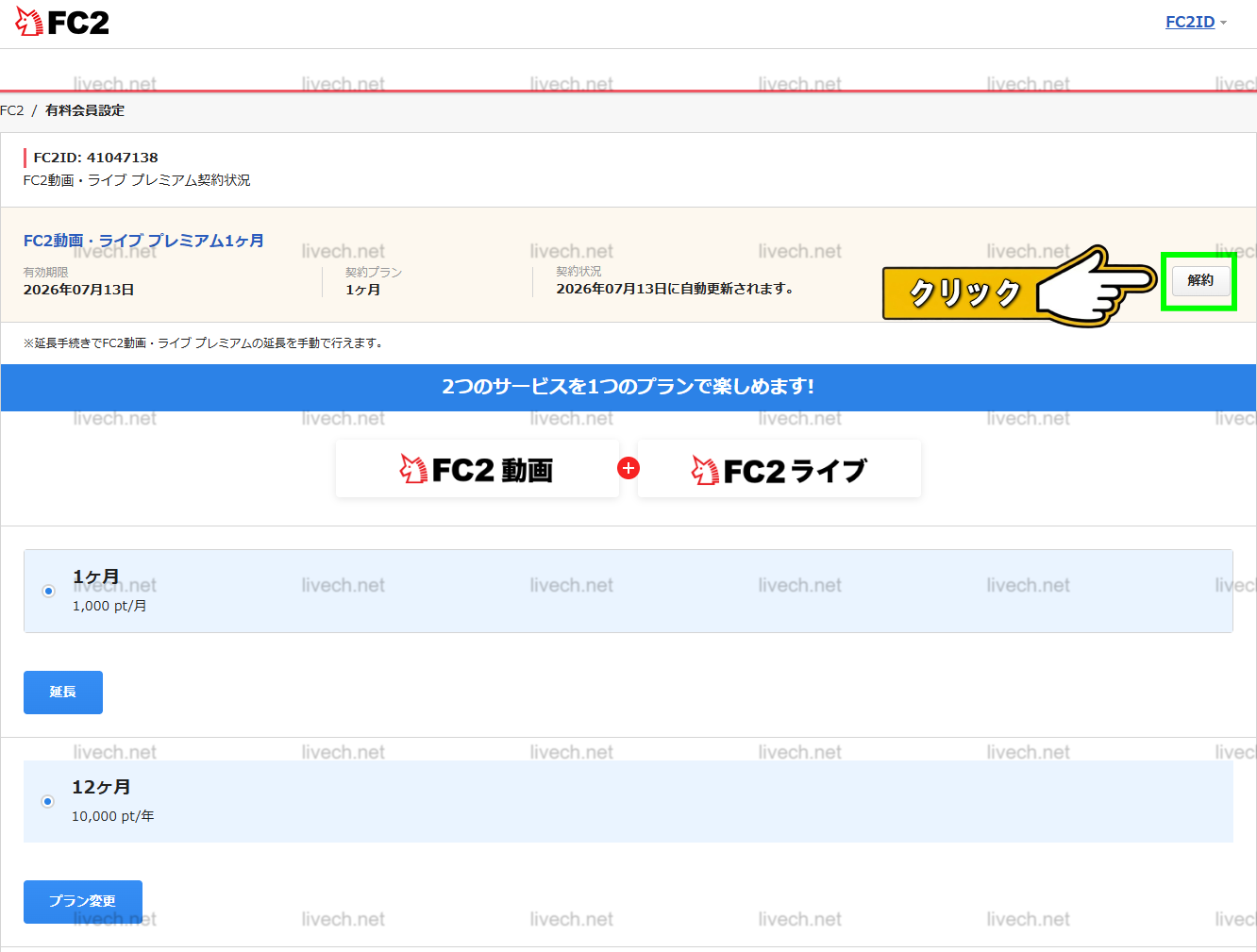The width and height of the screenshot is (1257, 952).
Task: Click the FC2動画・ライブ プレミアム1ヶ月 heading
Action: click(x=143, y=241)
